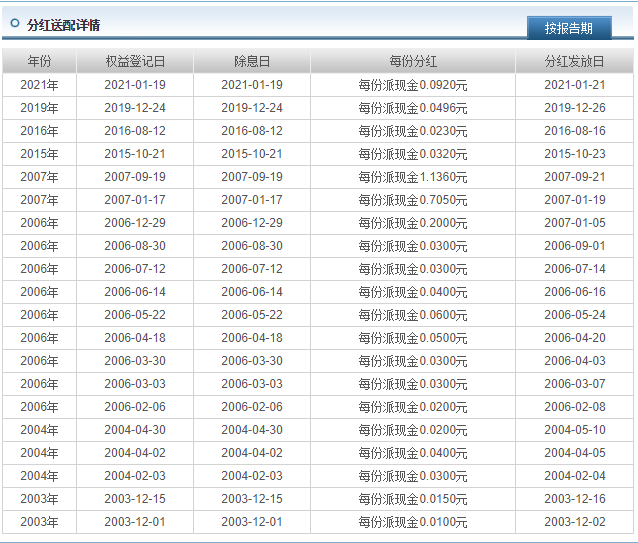
Task: Select record date 2016-08-12 in 权益登记日 column
Action: [135, 131]
